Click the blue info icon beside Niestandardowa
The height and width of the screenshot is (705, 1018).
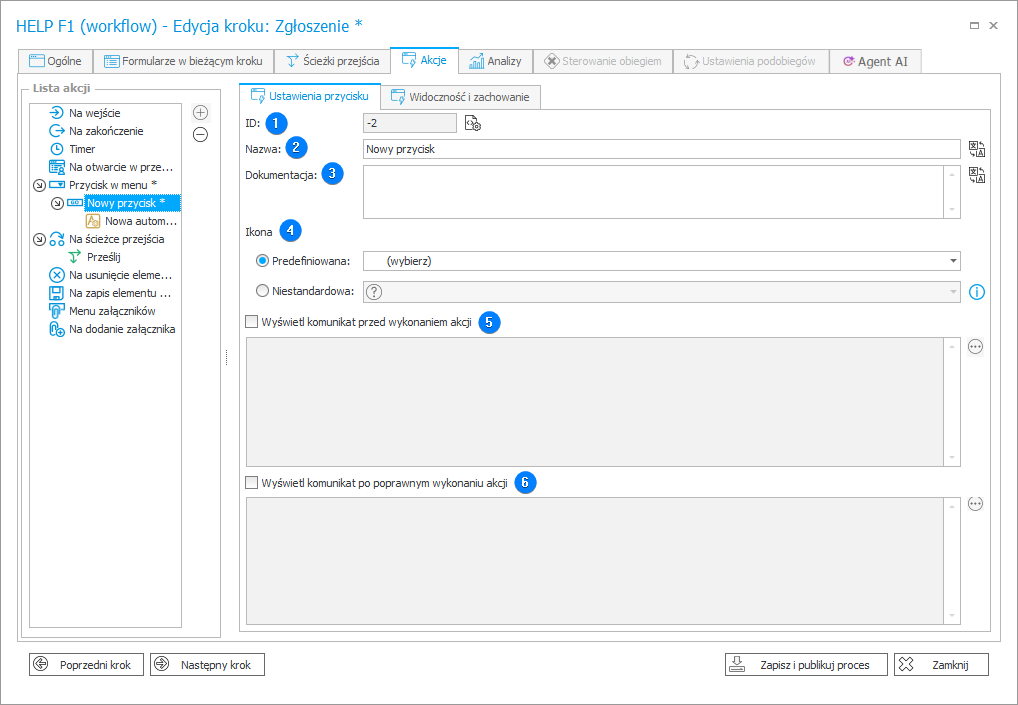coord(977,292)
